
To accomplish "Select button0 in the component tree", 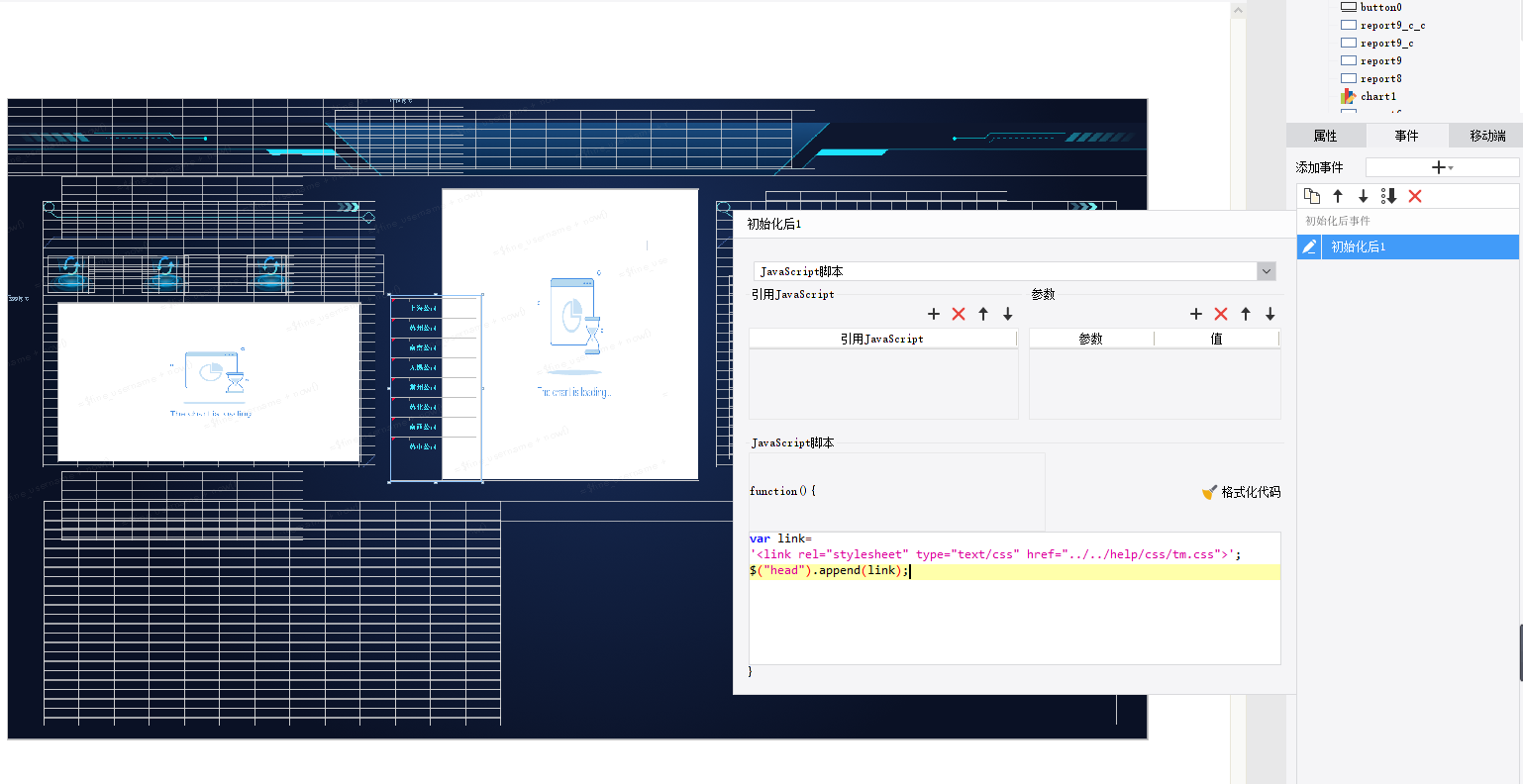I will click(1380, 7).
